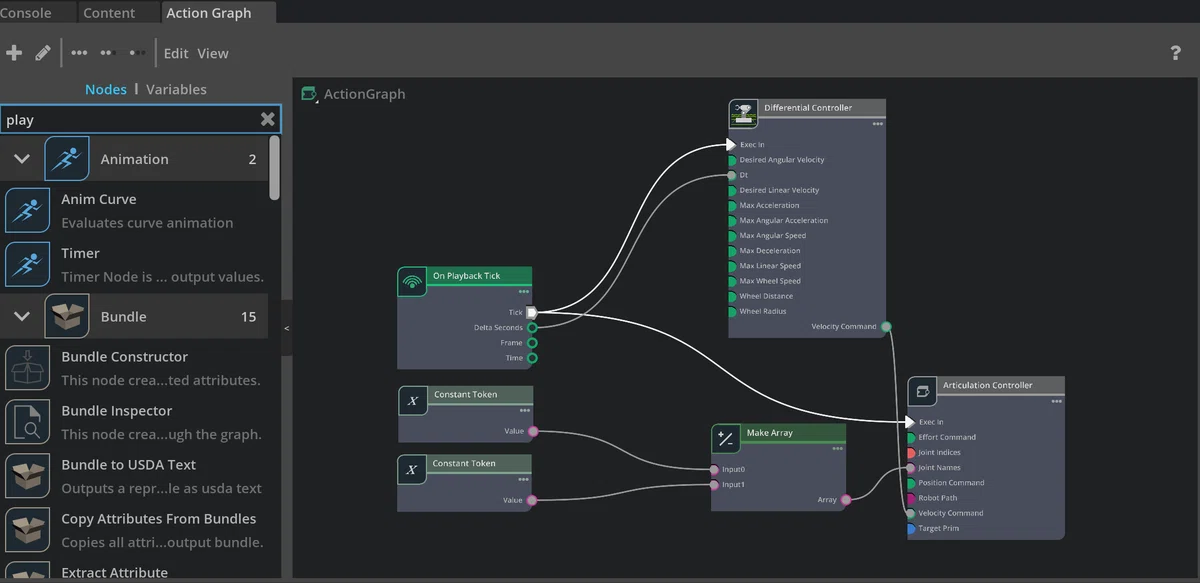The height and width of the screenshot is (583, 1200).
Task: Click the Joint Names input port
Action: pos(910,467)
